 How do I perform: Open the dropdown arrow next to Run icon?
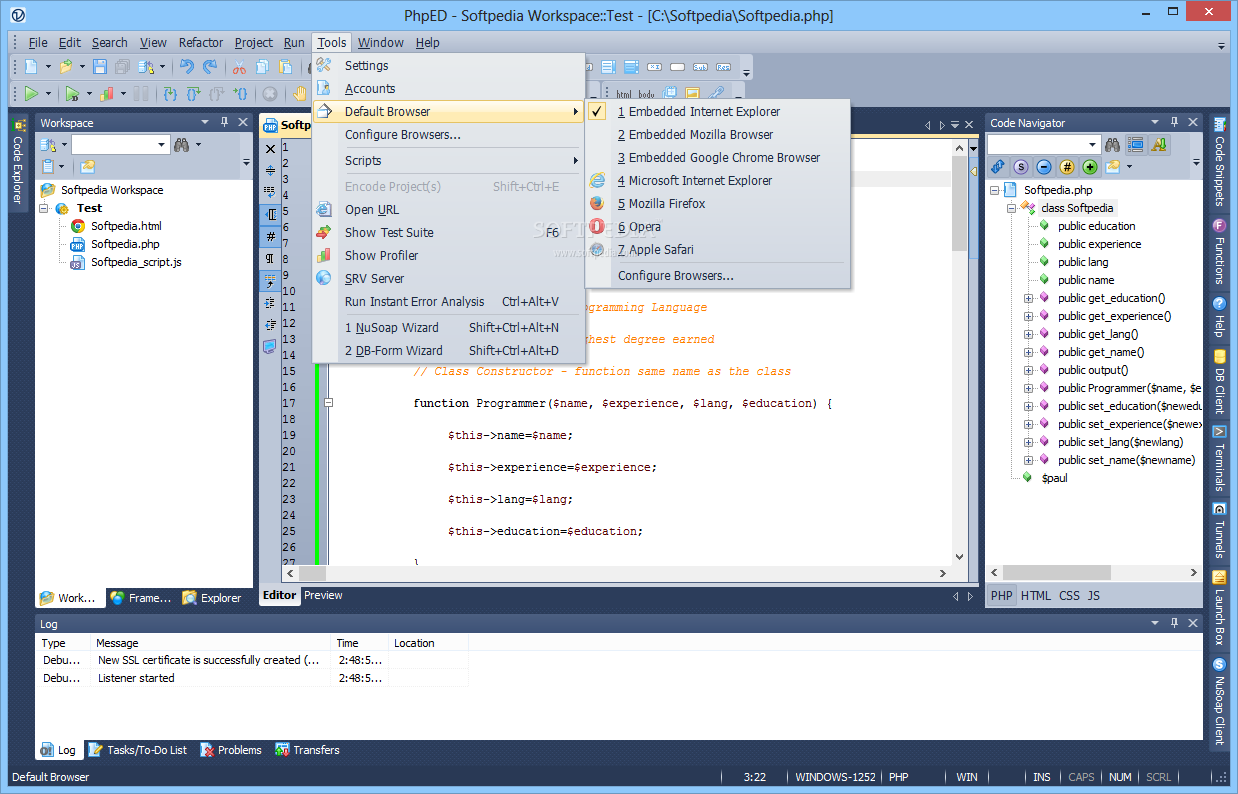point(48,94)
